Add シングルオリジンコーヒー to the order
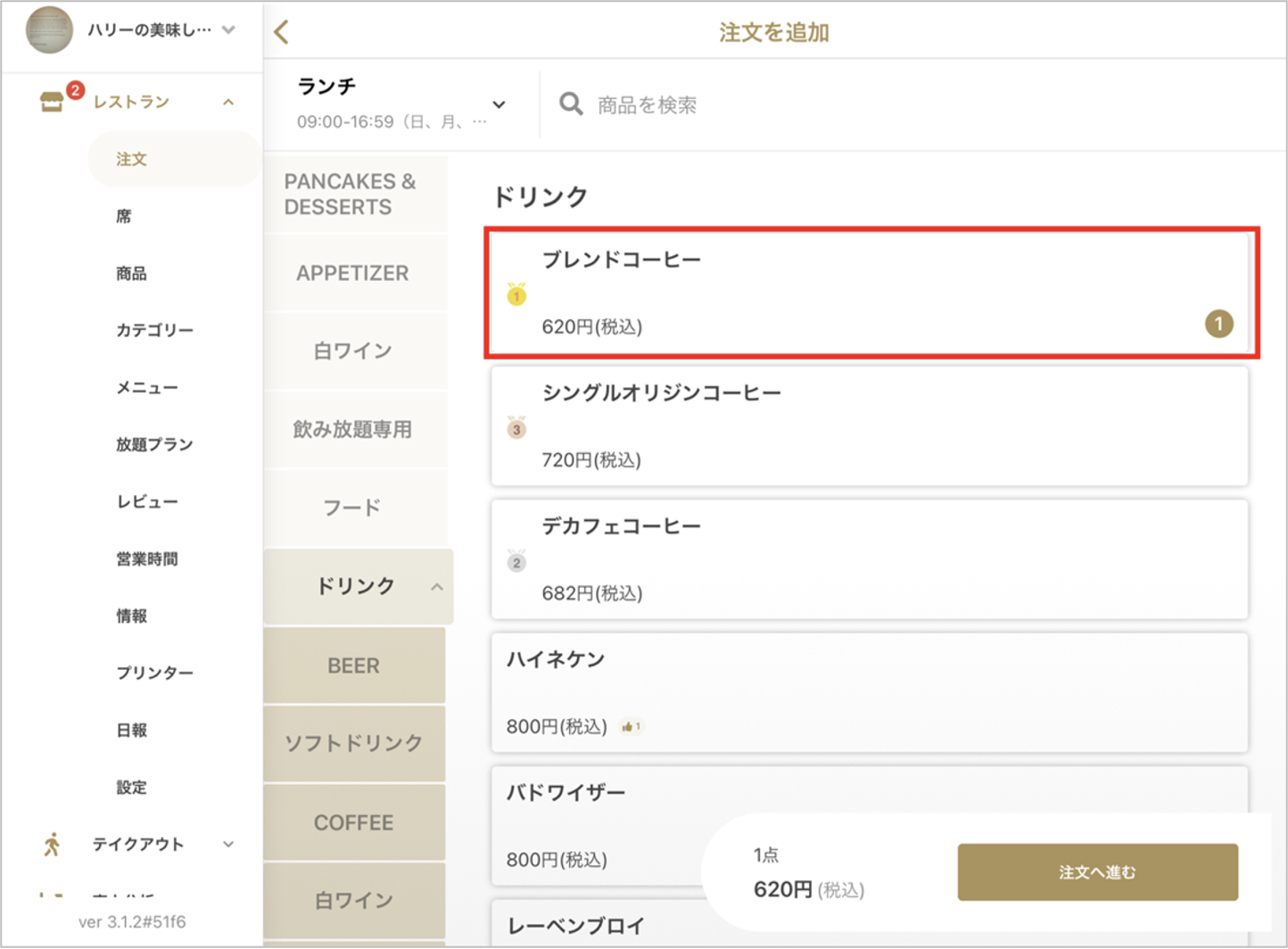The height and width of the screenshot is (949, 1288). click(870, 426)
